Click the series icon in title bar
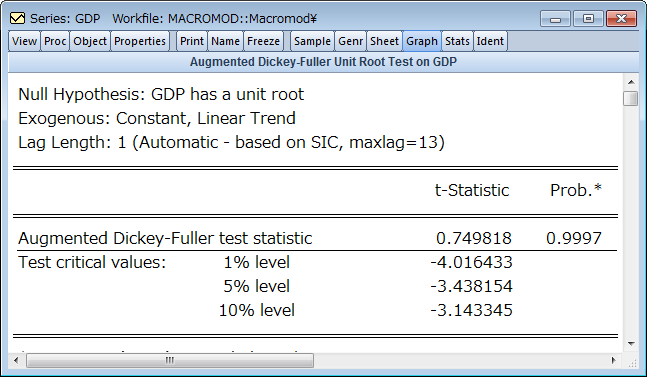Screen dimensions: 647x377 (x=17, y=19)
